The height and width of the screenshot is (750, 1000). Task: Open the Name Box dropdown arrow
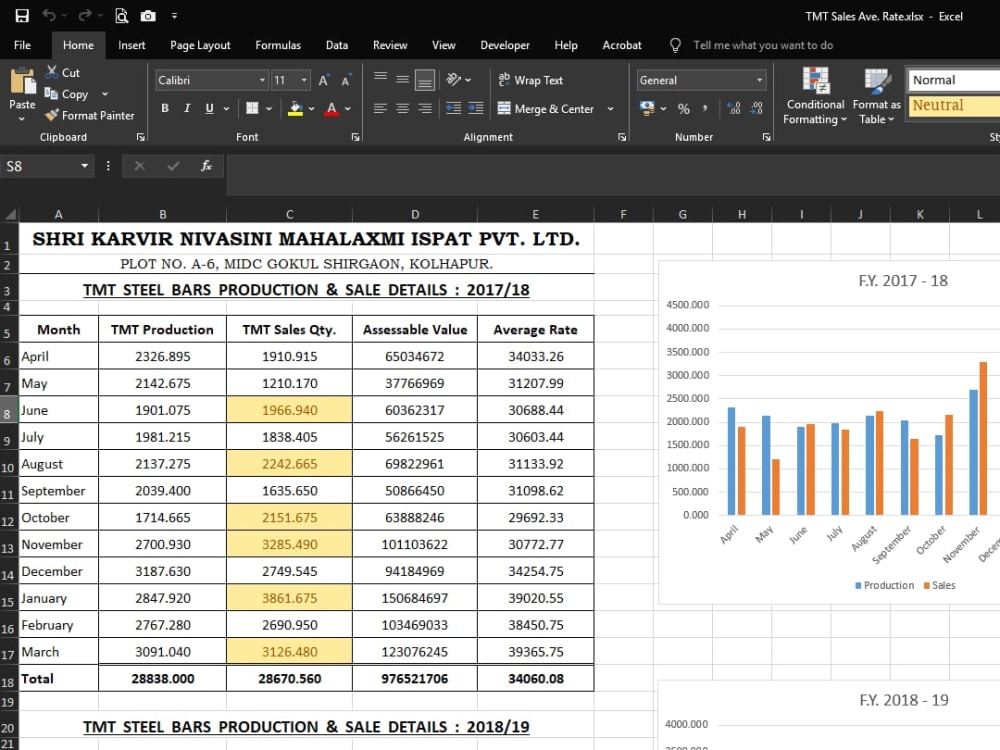click(x=84, y=166)
